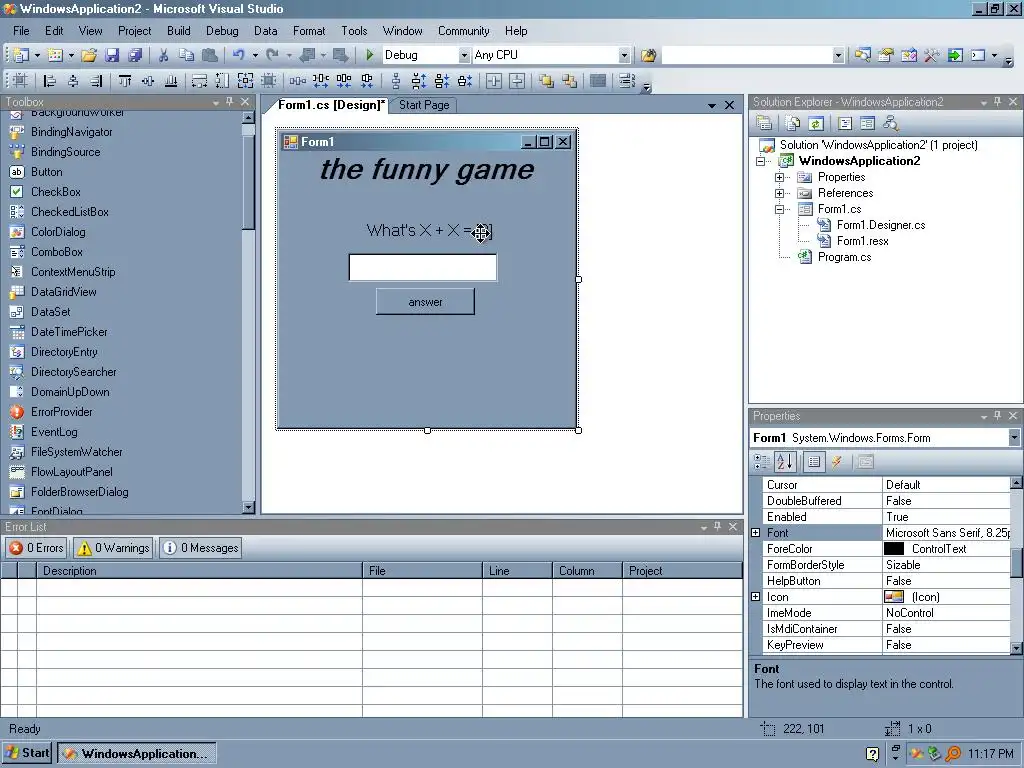Expand the References node in Solution Explorer
The image size is (1024, 768).
coord(779,193)
